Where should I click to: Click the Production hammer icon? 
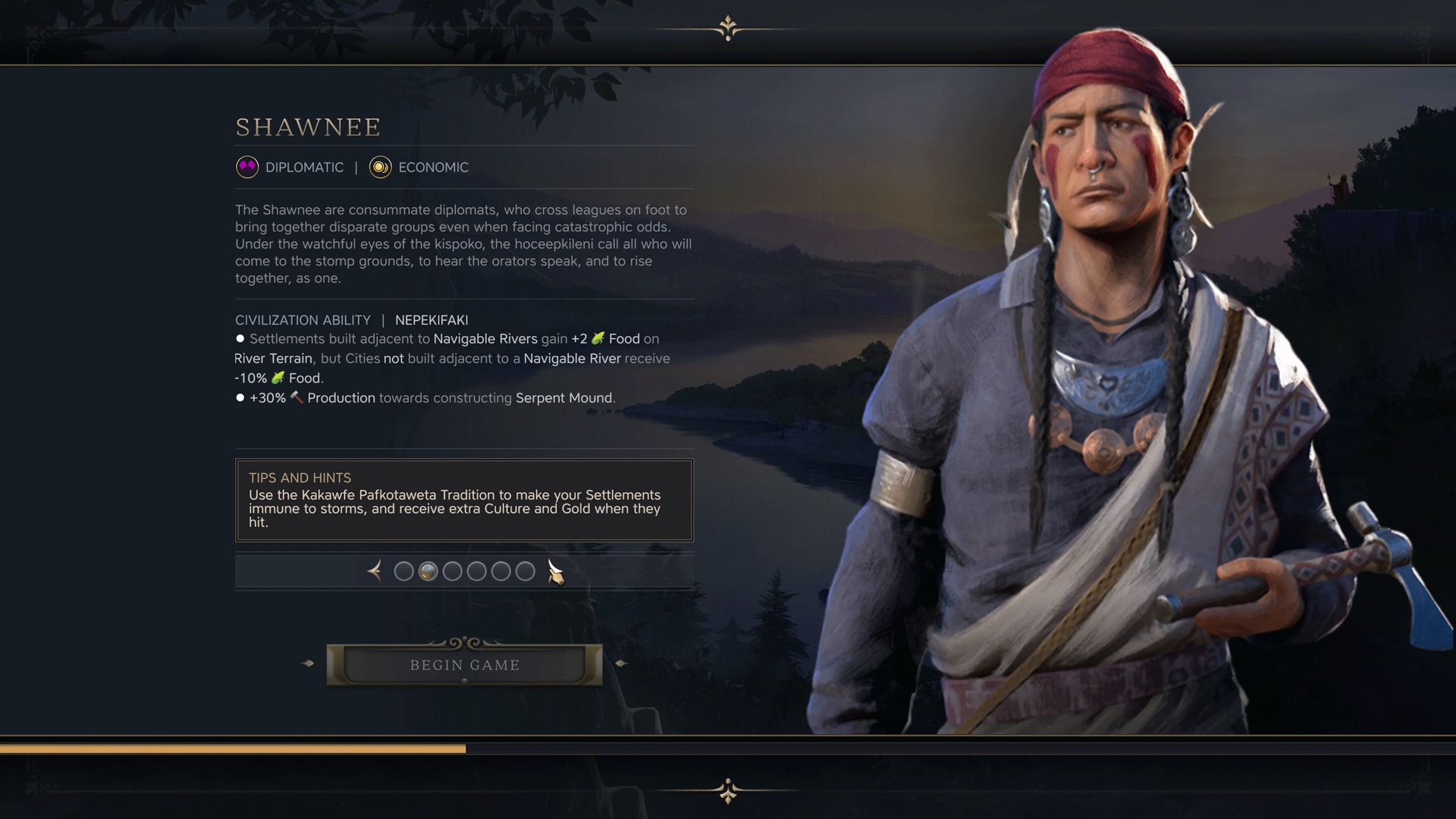point(297,397)
